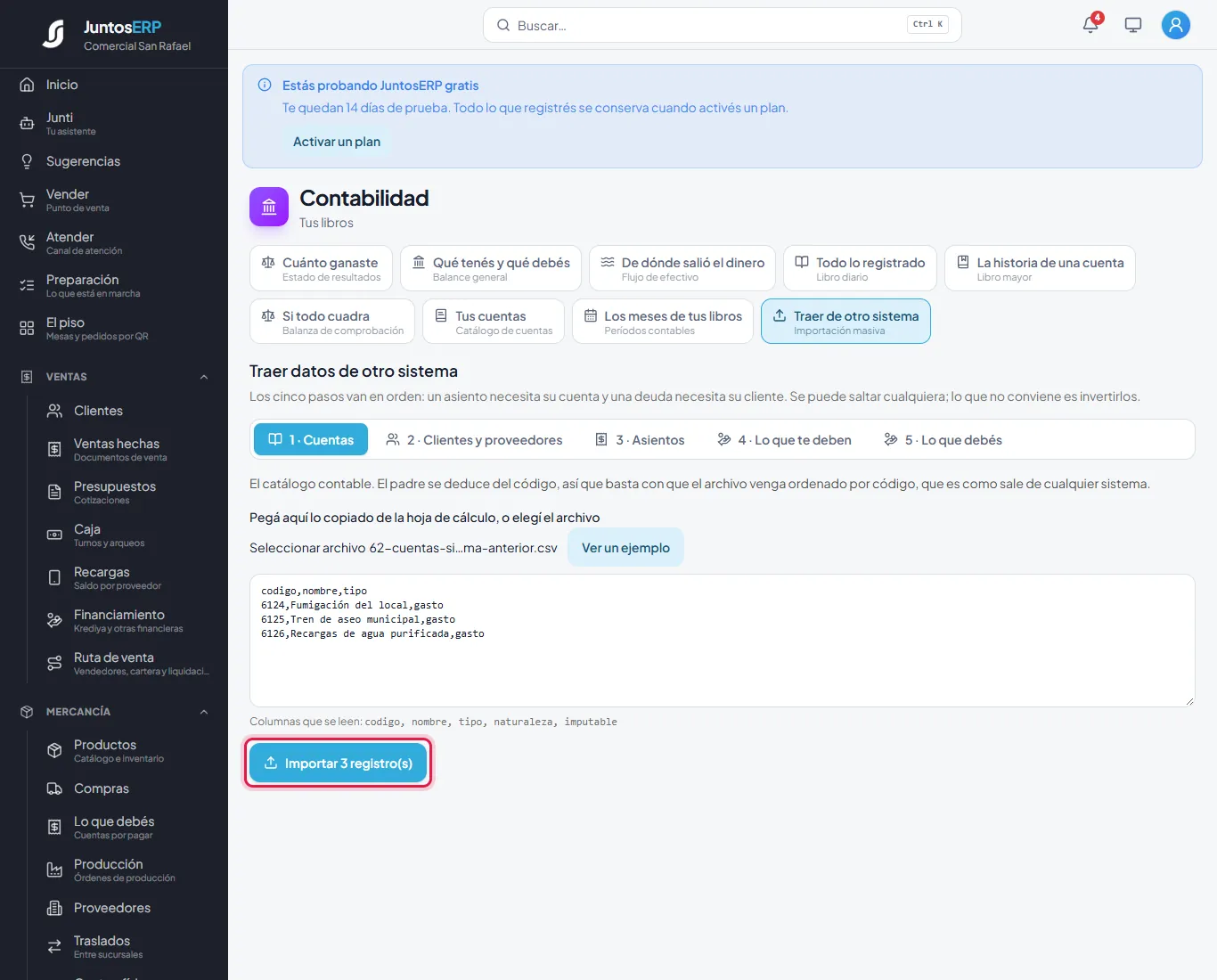Open the user profile avatar
This screenshot has height=980, width=1217.
(x=1176, y=25)
